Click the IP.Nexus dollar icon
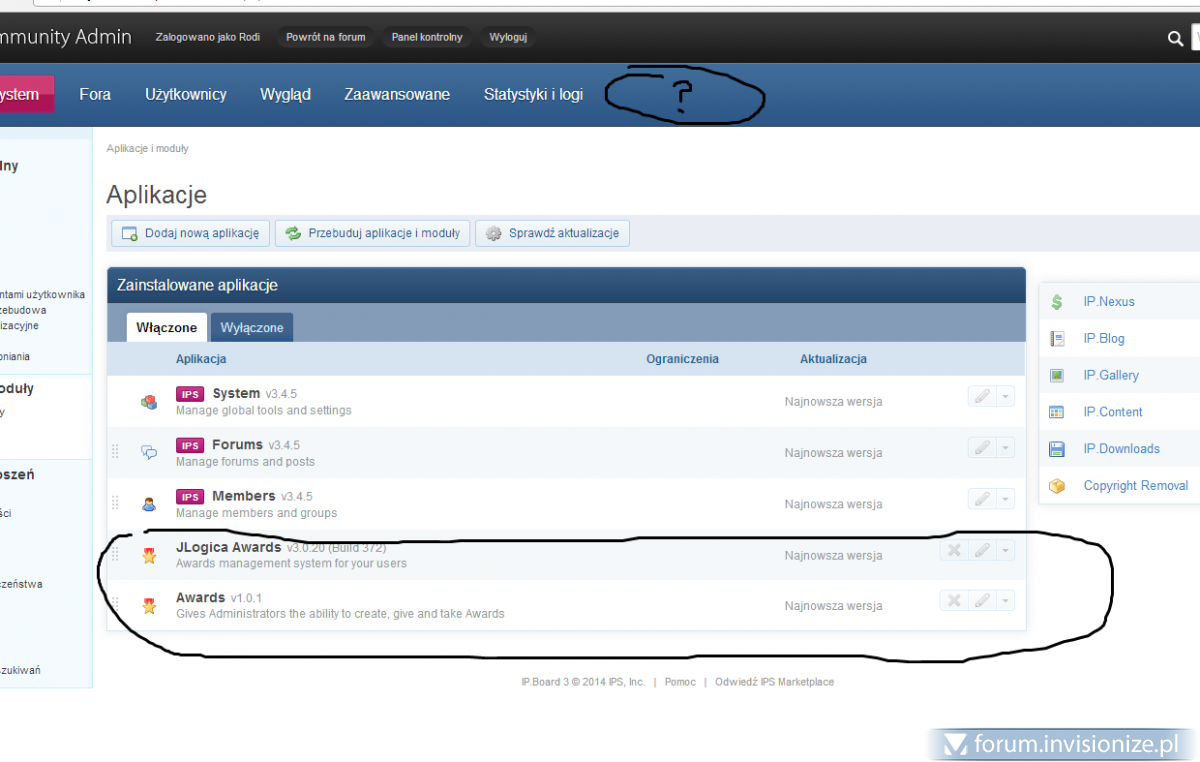The width and height of the screenshot is (1200, 762). click(x=1057, y=301)
